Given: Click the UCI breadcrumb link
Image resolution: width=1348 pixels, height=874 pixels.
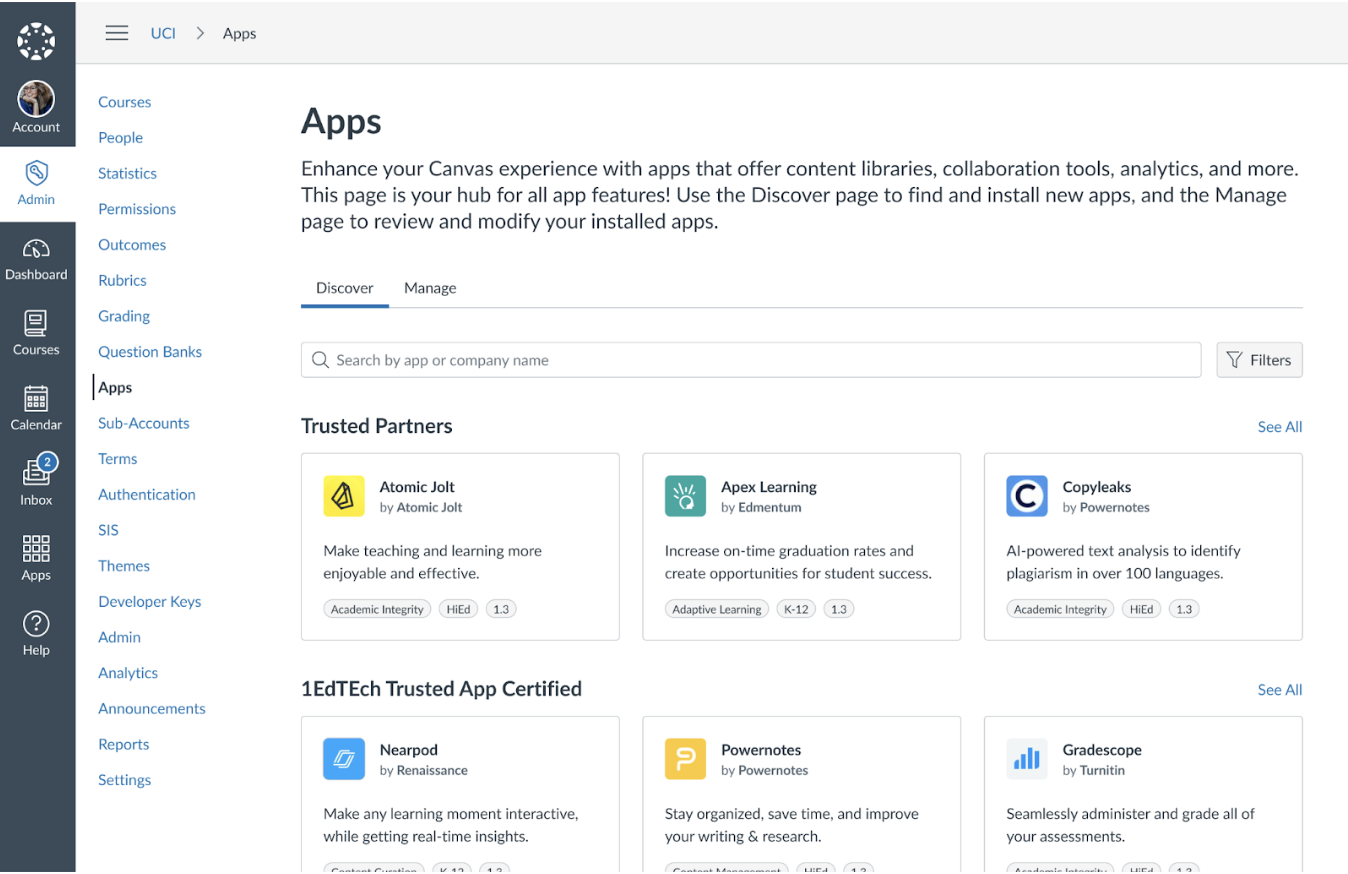Looking at the screenshot, I should (x=163, y=33).
